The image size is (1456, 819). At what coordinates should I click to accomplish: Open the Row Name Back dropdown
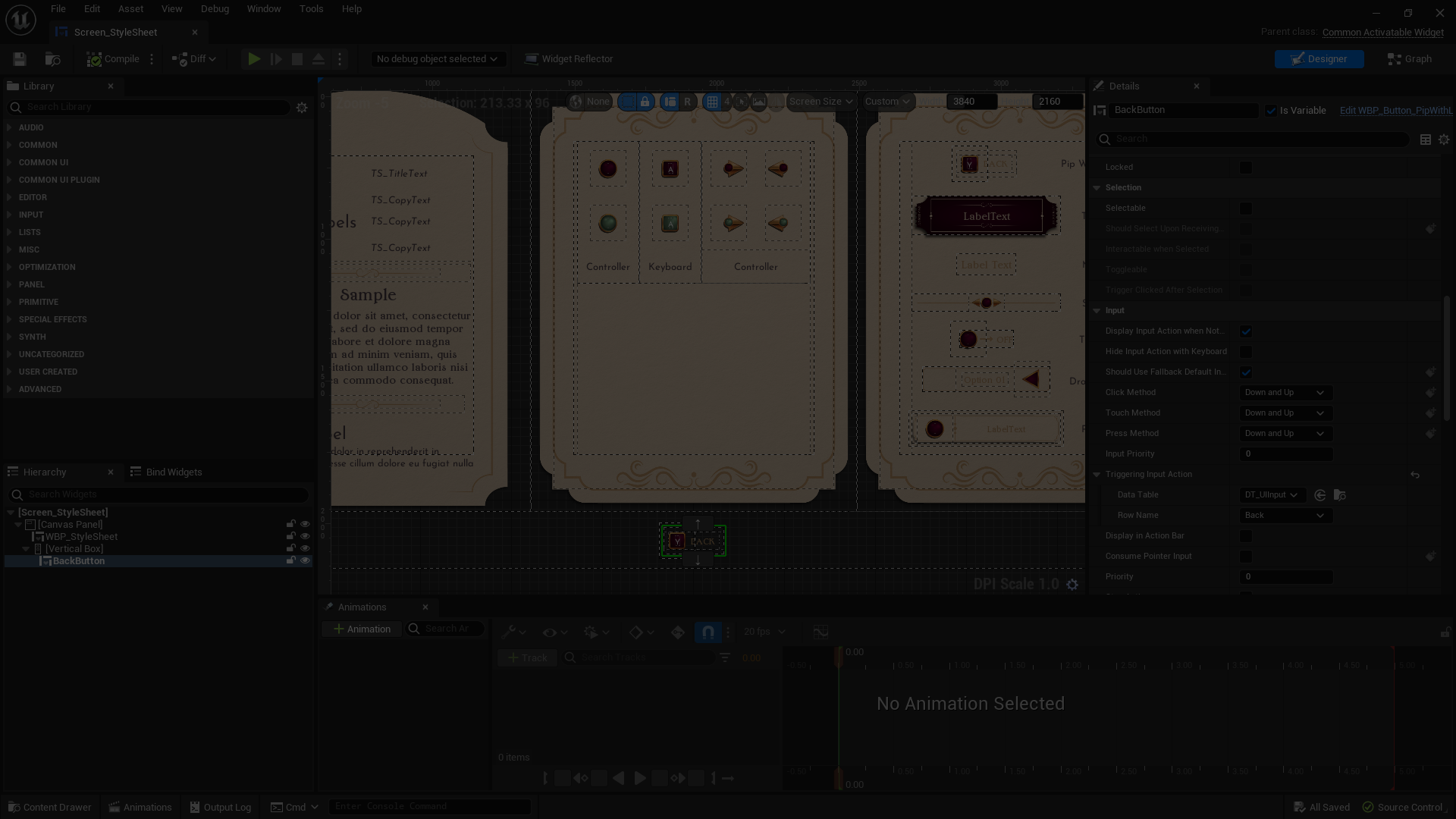click(1285, 516)
